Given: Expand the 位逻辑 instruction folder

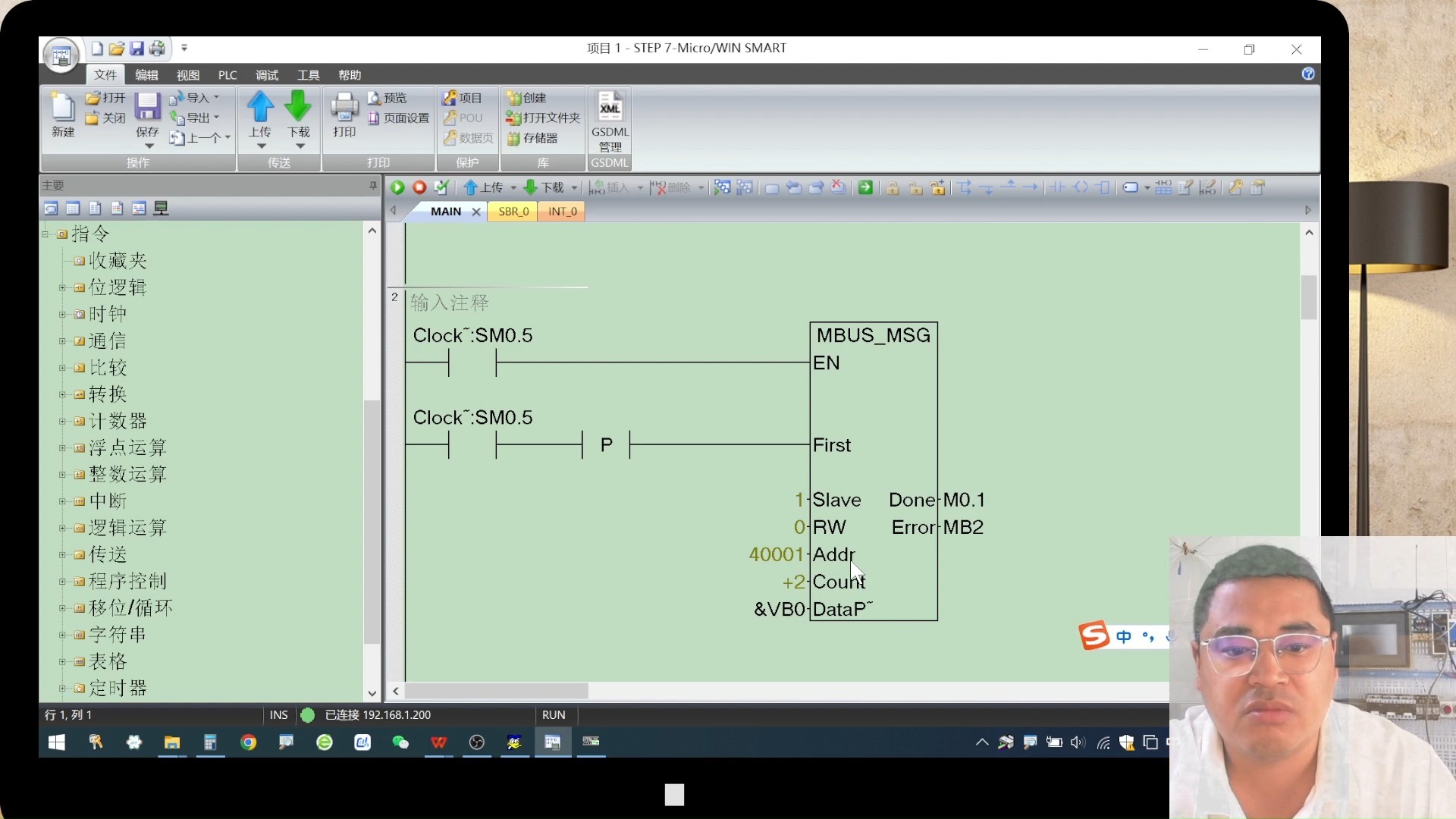Looking at the screenshot, I should click(63, 287).
